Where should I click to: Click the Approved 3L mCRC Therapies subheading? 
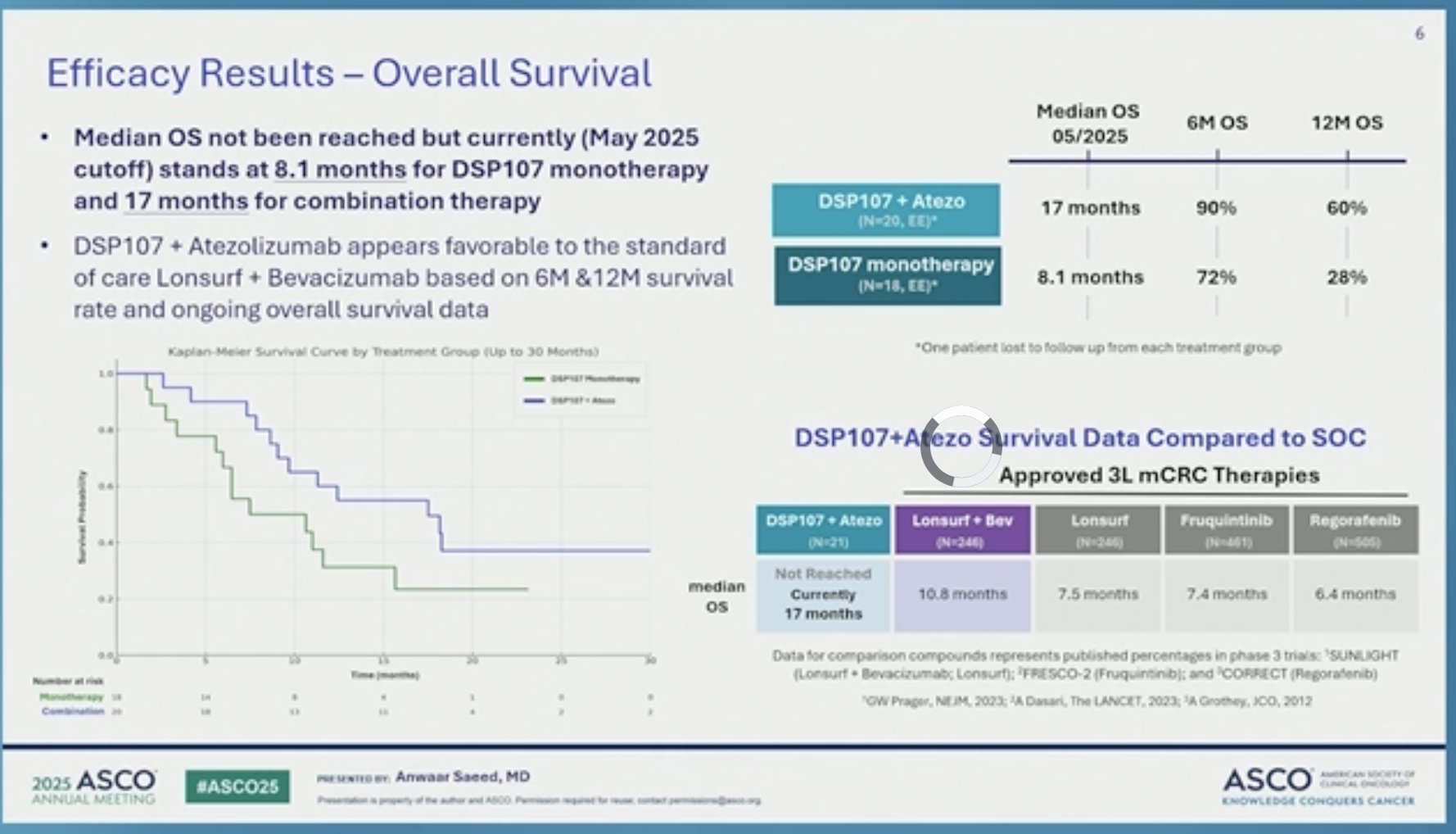1159,475
